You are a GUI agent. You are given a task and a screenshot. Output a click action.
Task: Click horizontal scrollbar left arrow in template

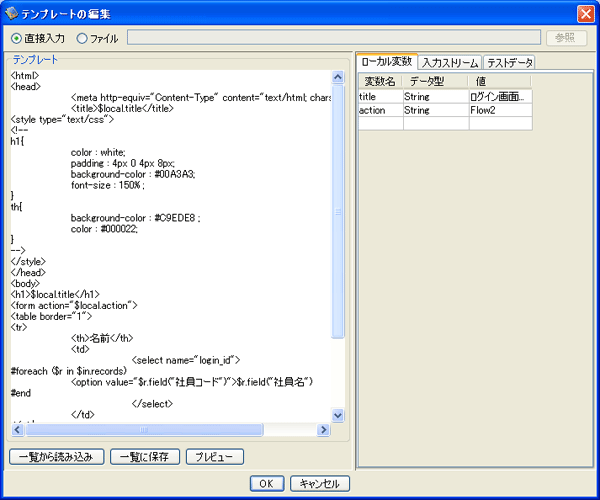16,430
